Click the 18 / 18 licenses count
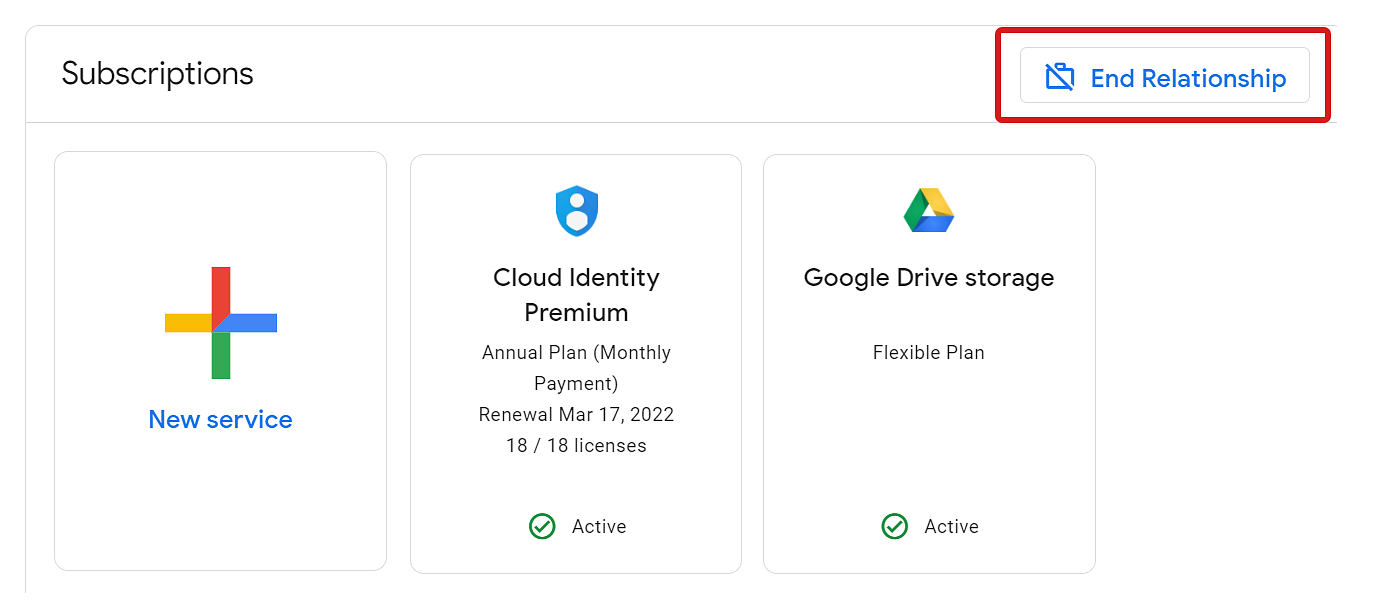The image size is (1375, 610). pos(576,446)
